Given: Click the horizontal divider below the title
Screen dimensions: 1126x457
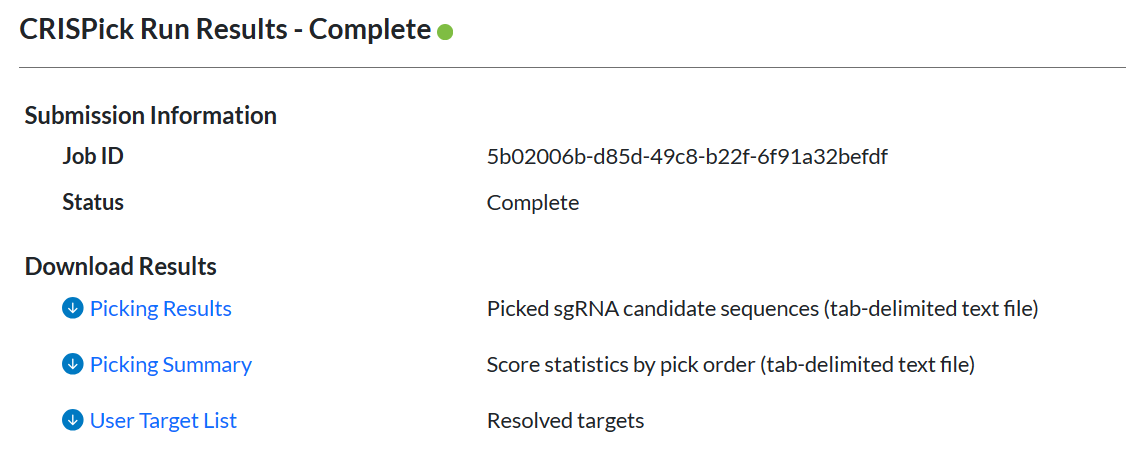Looking at the screenshot, I should pyautogui.click(x=572, y=68).
